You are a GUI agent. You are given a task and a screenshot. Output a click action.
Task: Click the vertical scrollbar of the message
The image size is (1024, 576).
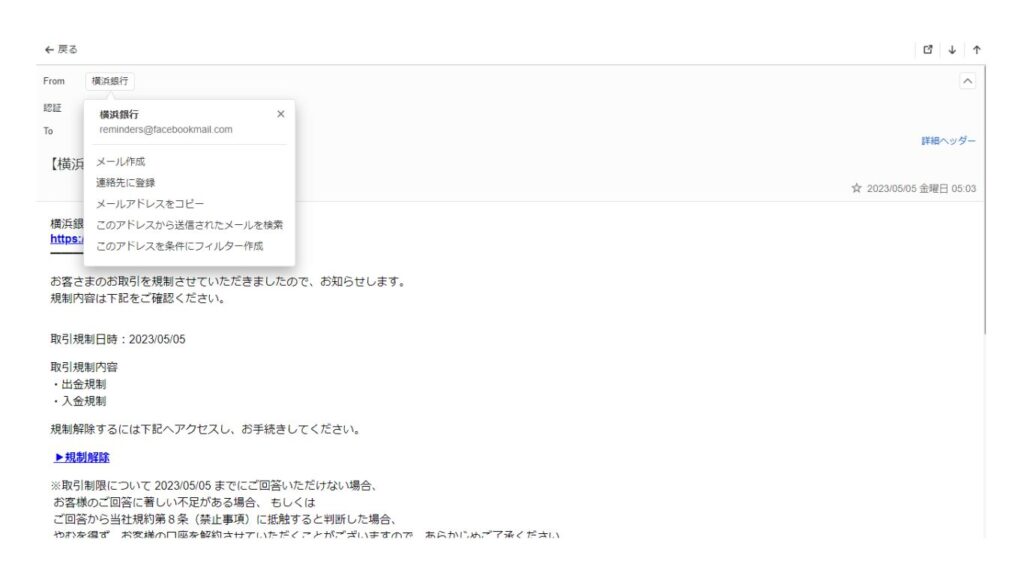pyautogui.click(x=985, y=199)
